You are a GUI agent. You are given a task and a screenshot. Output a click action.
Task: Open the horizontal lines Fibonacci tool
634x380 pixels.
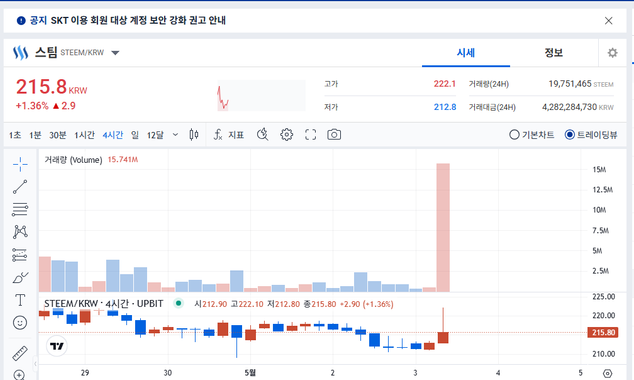[20, 209]
